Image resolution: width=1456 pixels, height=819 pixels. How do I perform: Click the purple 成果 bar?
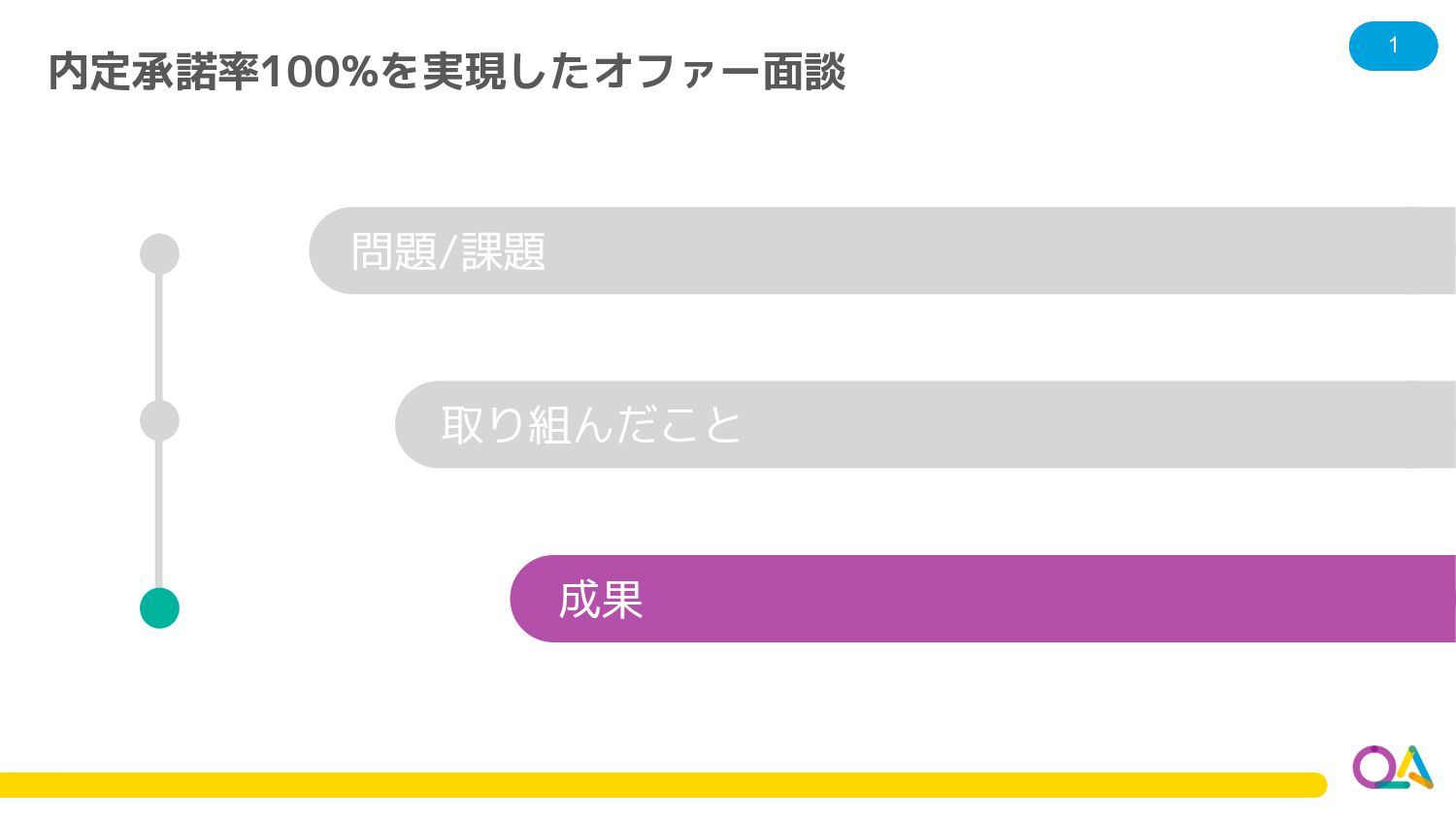click(x=982, y=599)
